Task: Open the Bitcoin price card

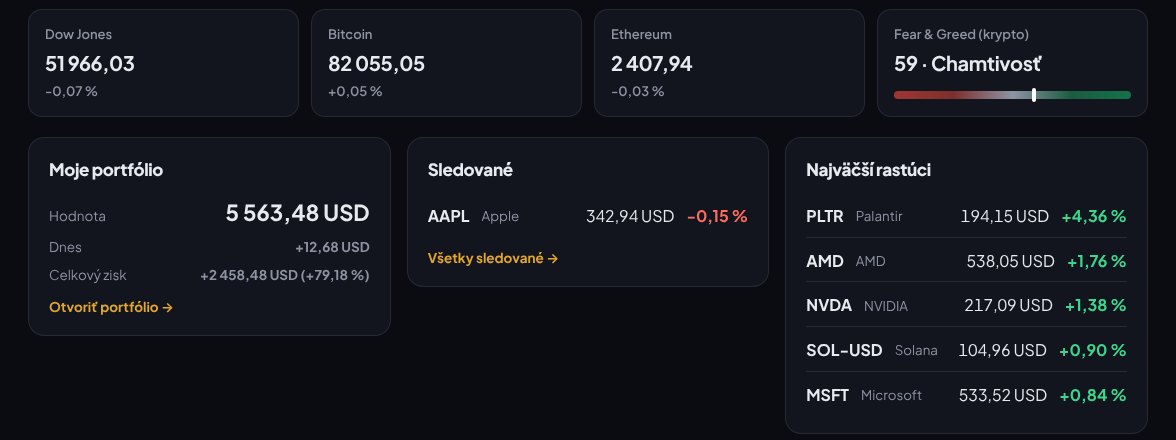Action: 446,63
